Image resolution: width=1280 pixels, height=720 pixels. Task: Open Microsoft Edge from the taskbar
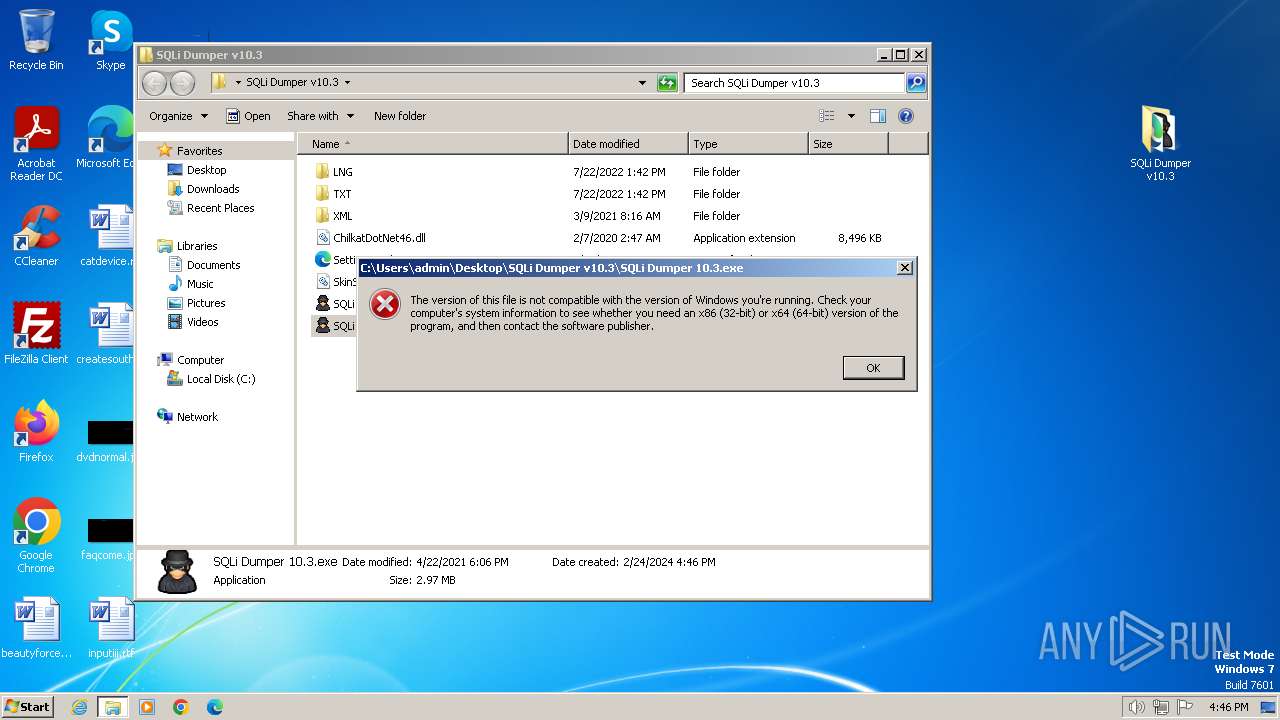[215, 707]
